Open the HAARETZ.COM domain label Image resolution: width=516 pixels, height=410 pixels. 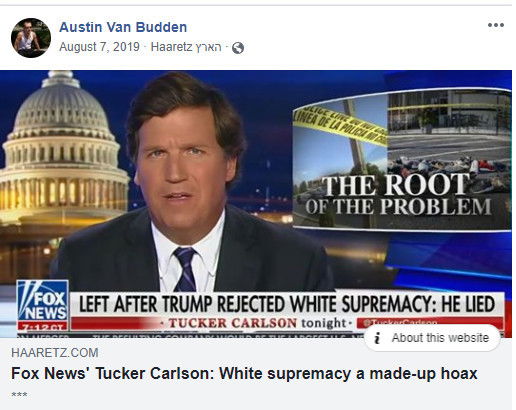(55, 353)
